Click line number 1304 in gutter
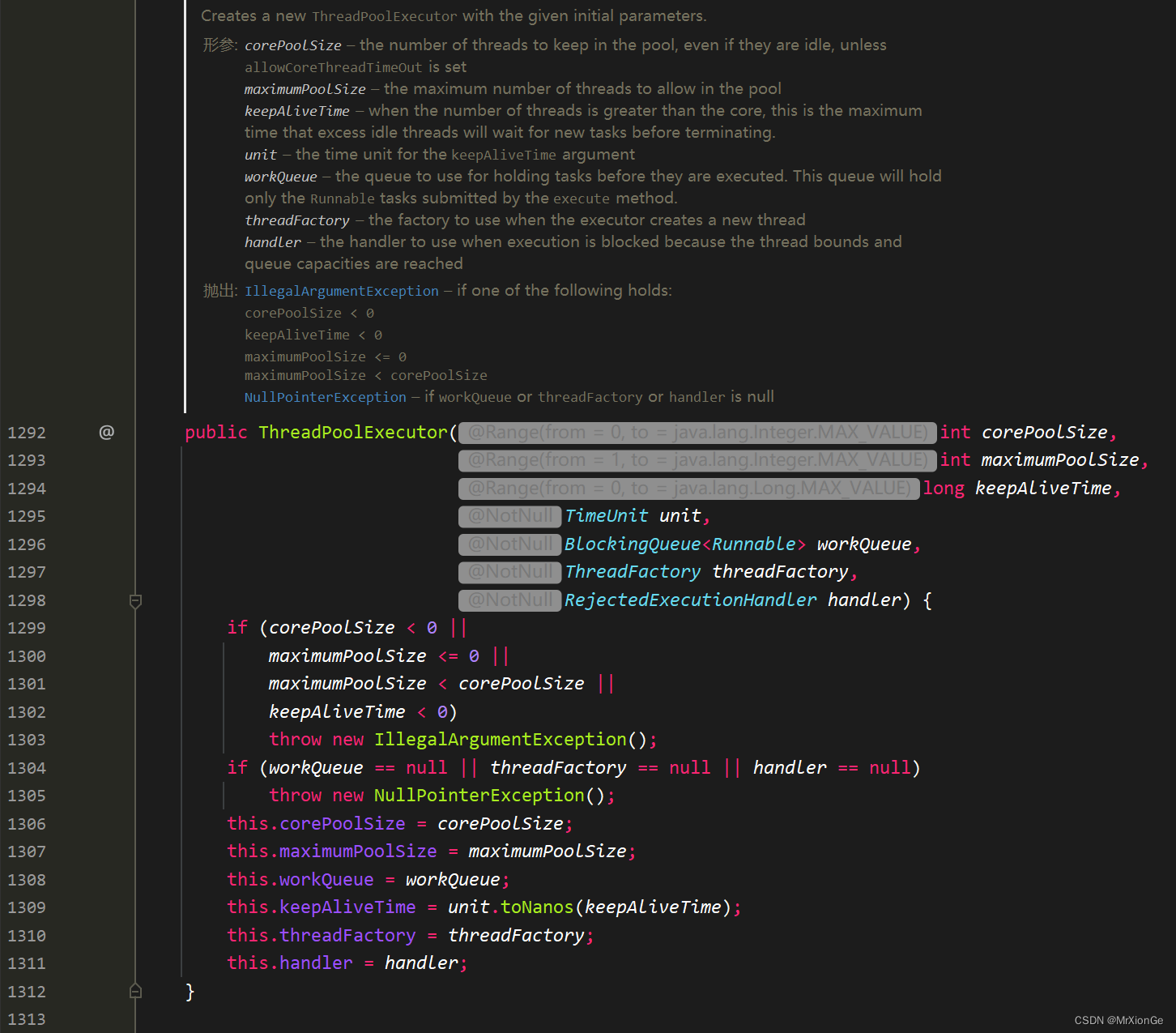Viewport: 1176px width, 1033px height. (27, 768)
